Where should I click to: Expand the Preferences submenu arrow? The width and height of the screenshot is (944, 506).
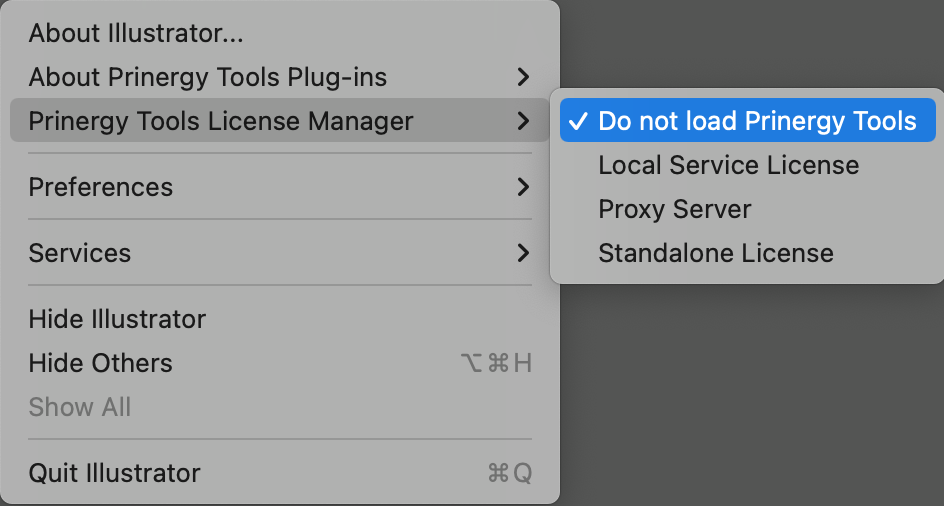click(523, 187)
